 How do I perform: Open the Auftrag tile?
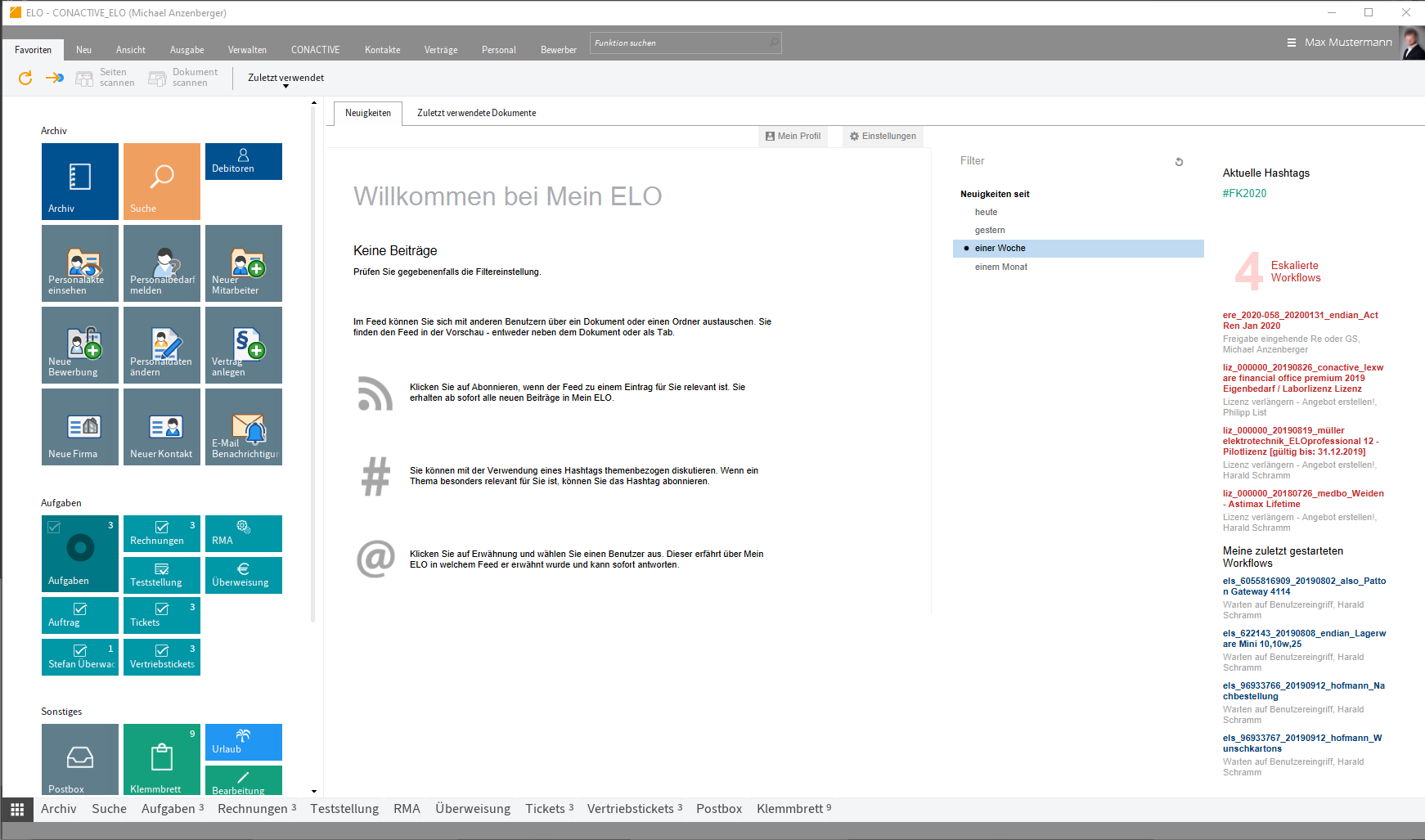[x=80, y=615]
